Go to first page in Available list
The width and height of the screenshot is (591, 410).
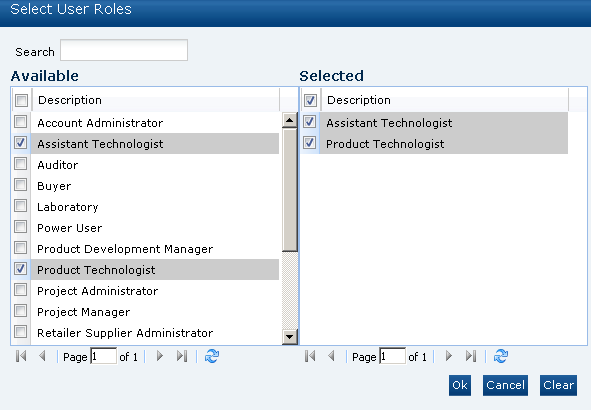(x=21, y=356)
